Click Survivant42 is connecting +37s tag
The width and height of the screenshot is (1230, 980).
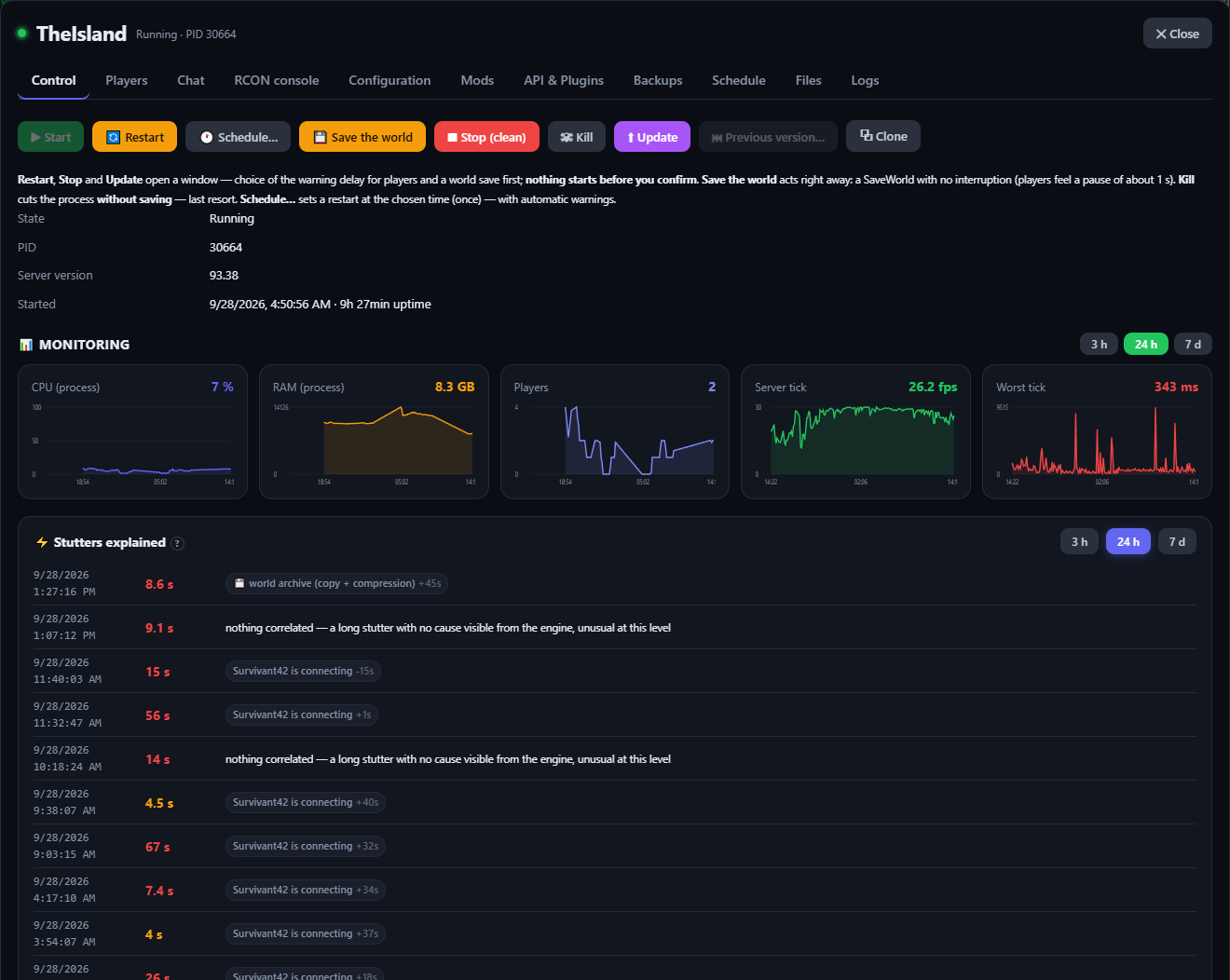click(306, 933)
